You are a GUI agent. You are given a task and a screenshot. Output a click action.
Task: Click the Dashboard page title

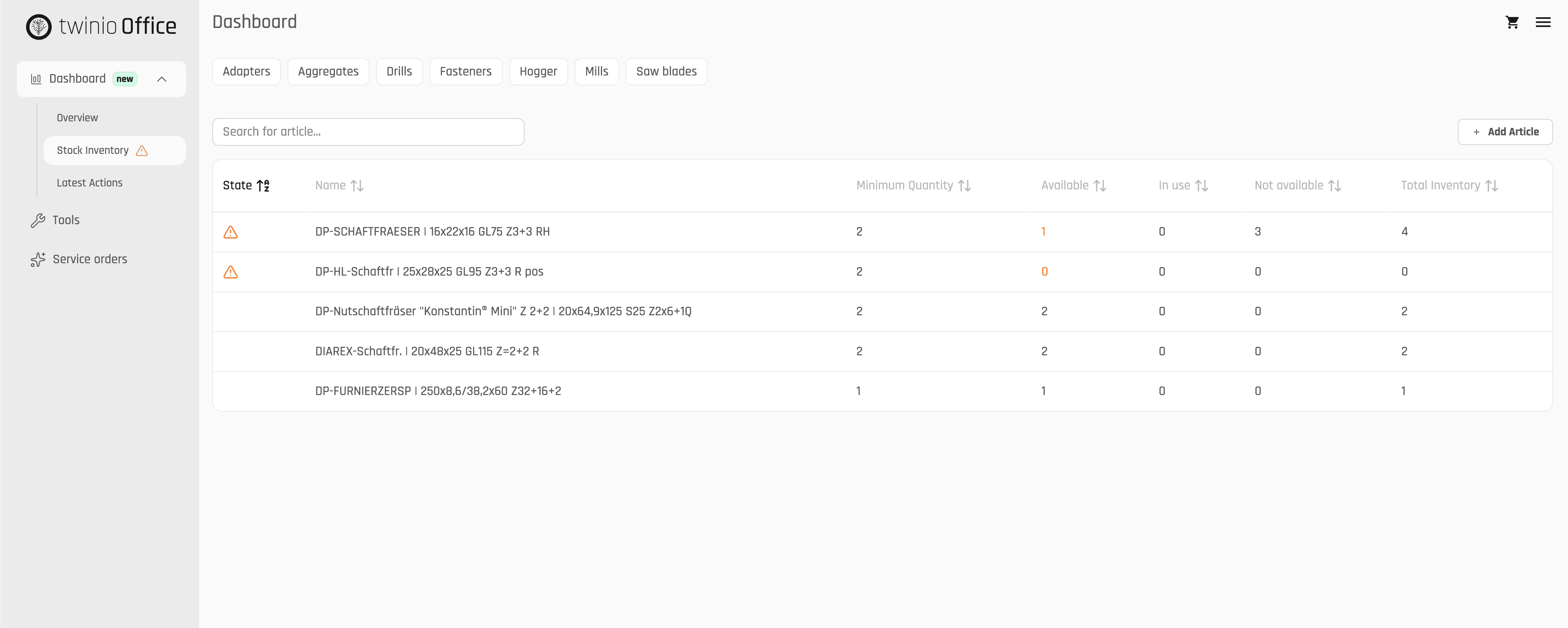254,22
